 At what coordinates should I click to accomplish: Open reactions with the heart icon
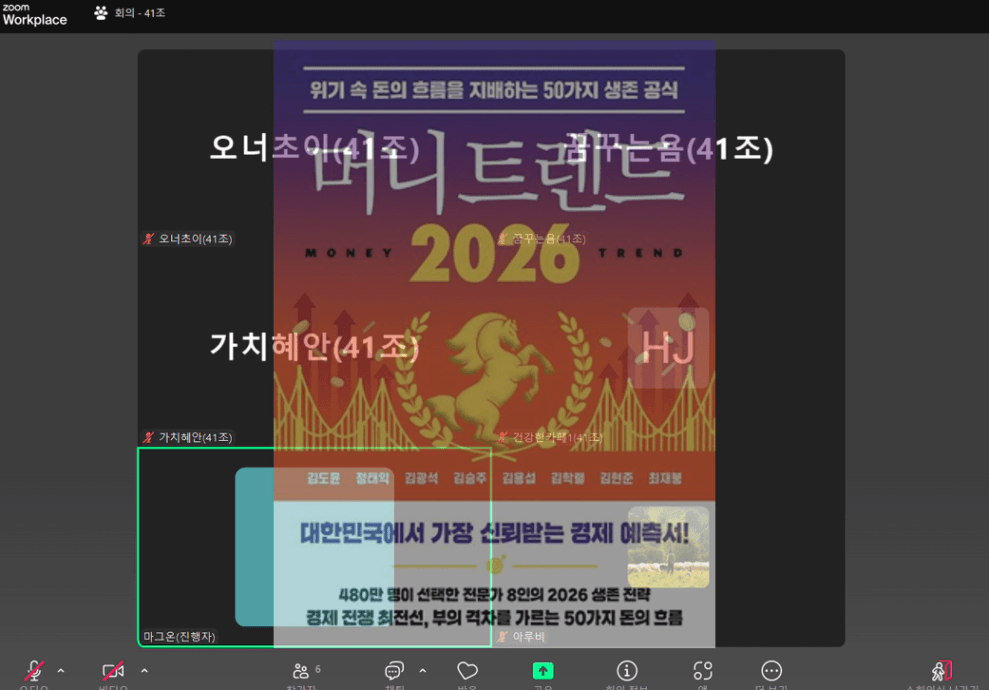click(467, 670)
